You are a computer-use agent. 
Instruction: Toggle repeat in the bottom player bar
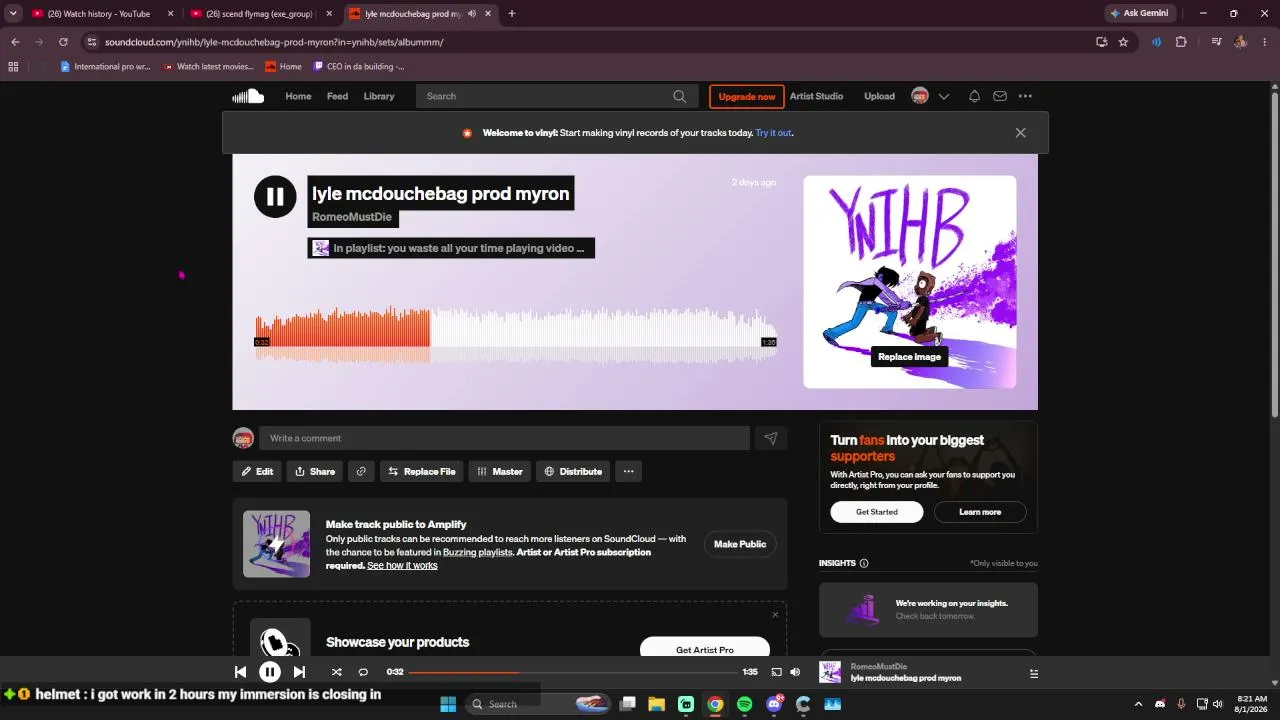363,672
